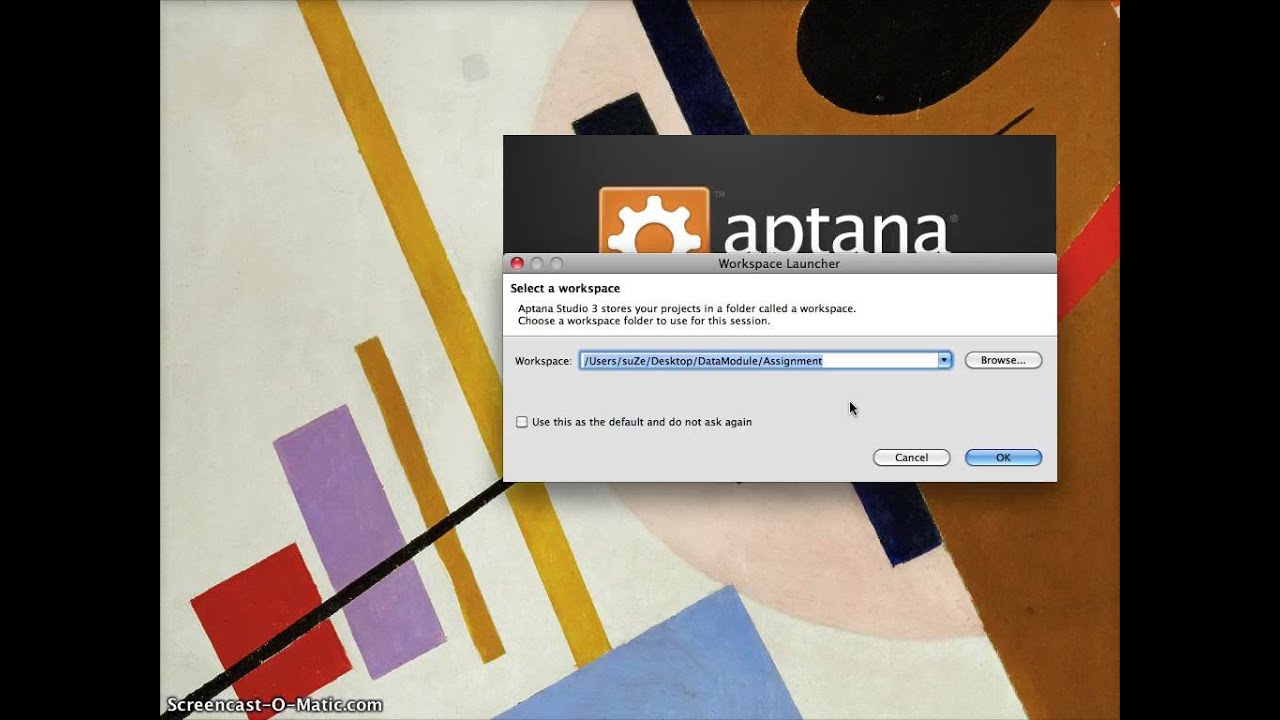
Task: Expand the Workspace path dropdown arrow
Action: point(944,360)
